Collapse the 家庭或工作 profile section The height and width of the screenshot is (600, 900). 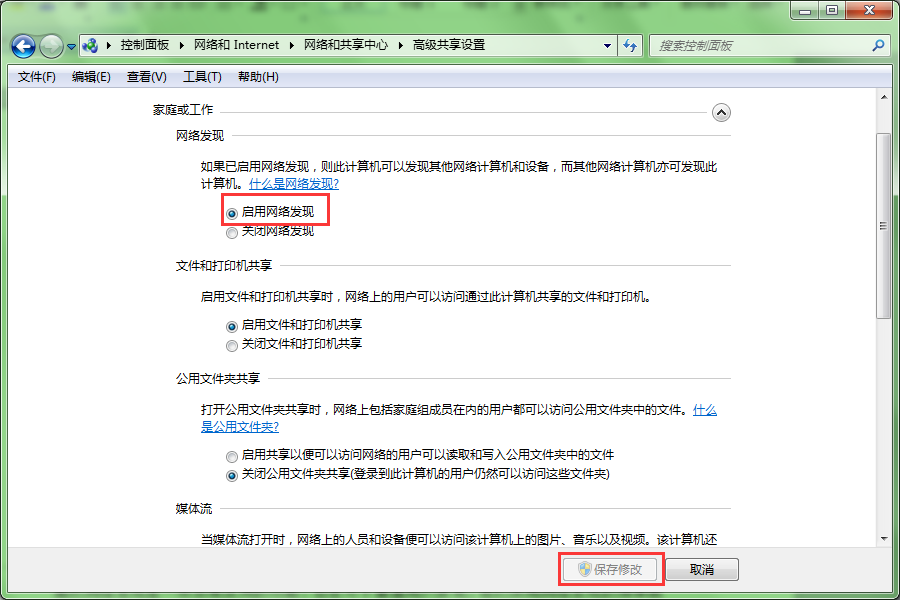point(721,113)
